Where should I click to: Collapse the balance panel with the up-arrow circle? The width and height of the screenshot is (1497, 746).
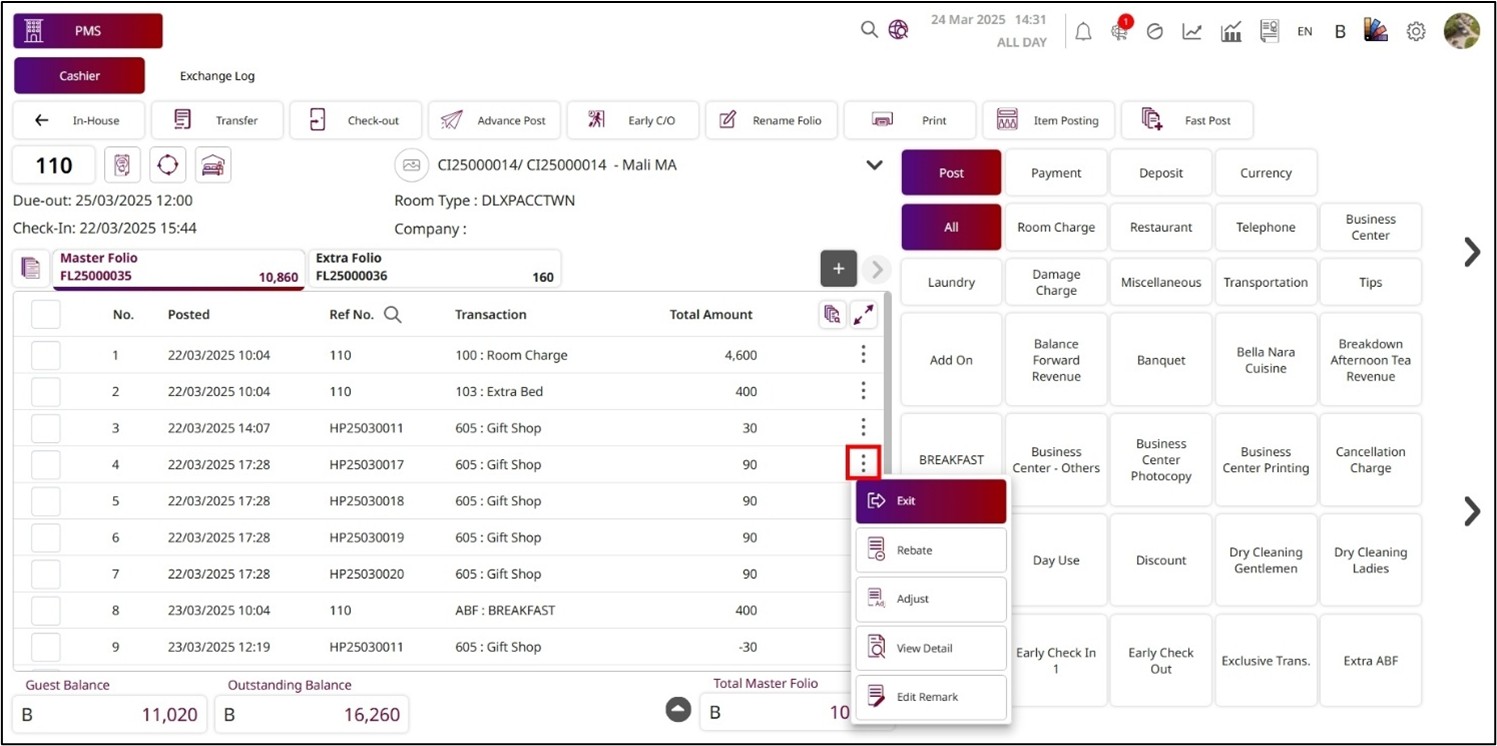(x=678, y=709)
